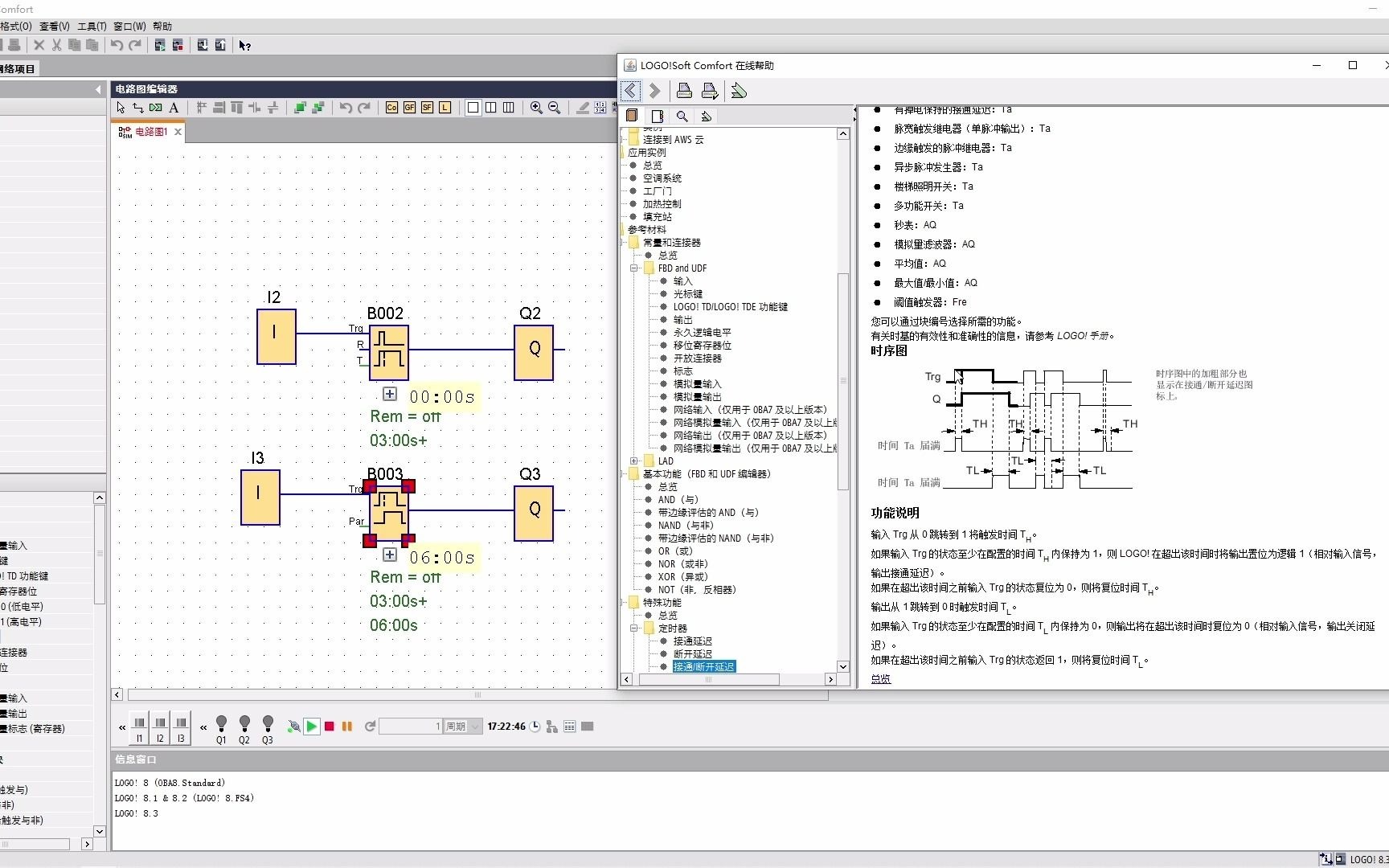Click the simulation network view icon
This screenshot has height=868, width=1389.
(552, 727)
